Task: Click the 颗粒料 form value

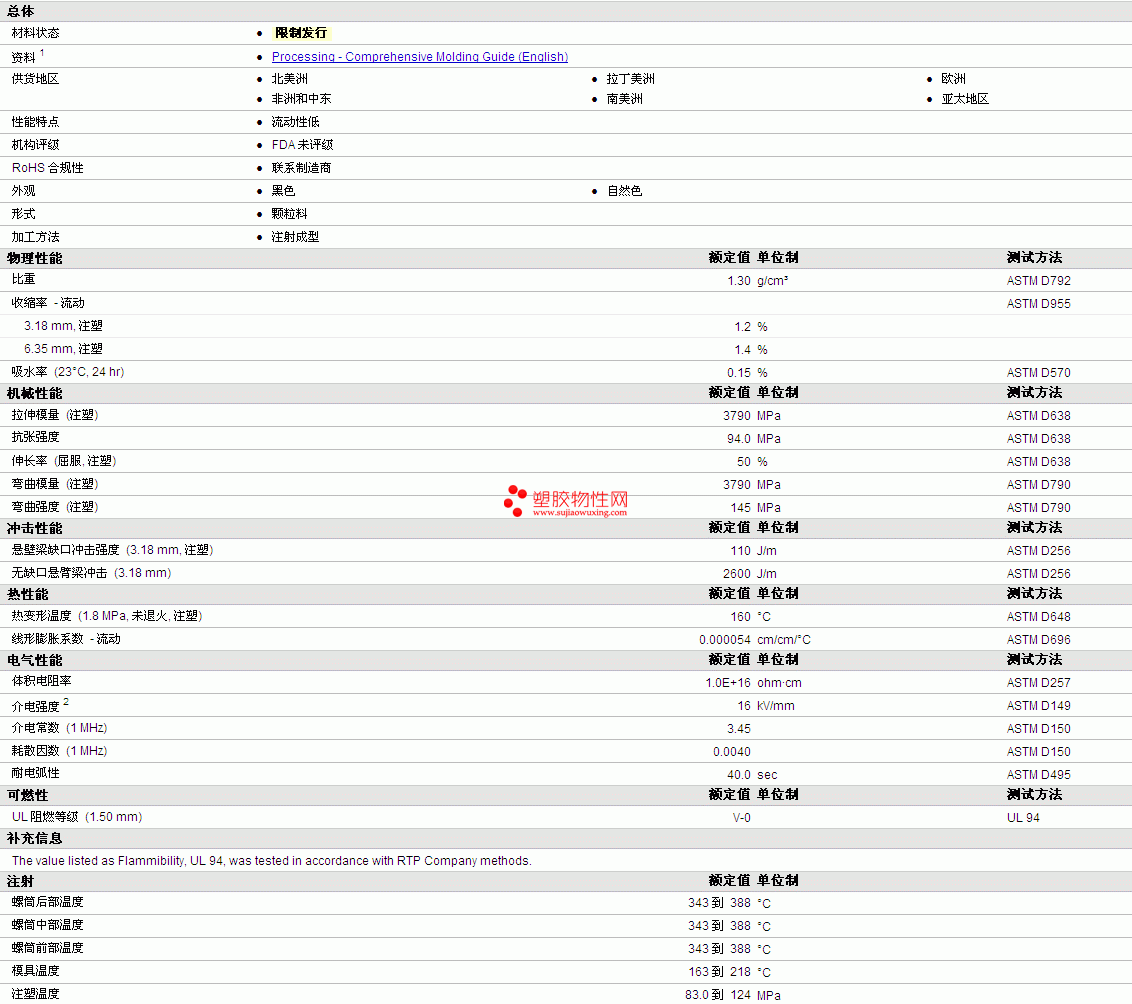Action: (x=289, y=214)
